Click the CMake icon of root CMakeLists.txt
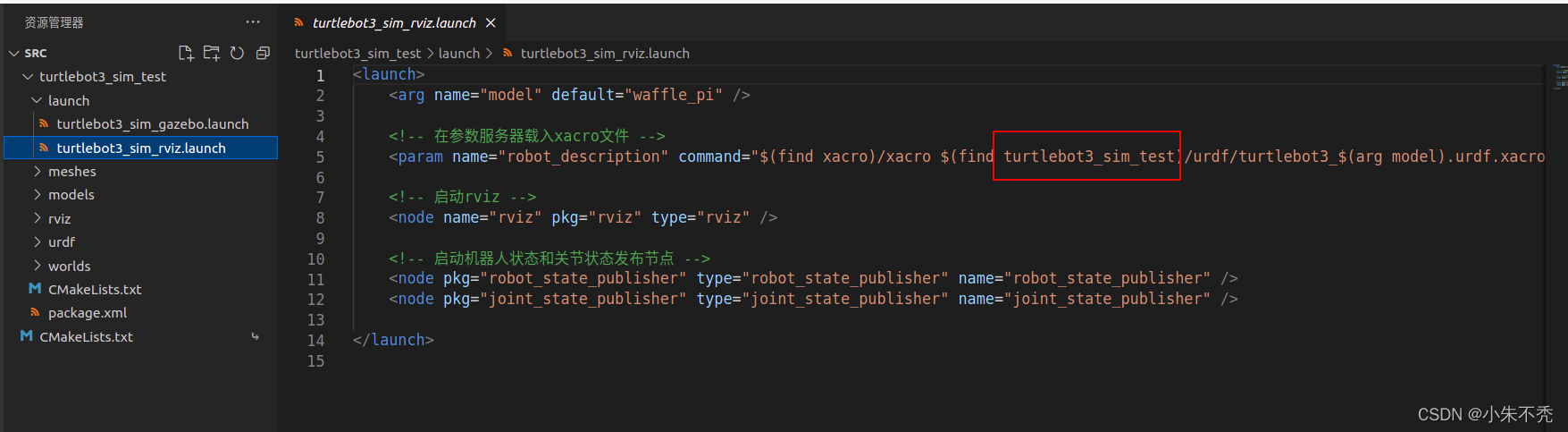Image resolution: width=1568 pixels, height=432 pixels. pos(26,336)
